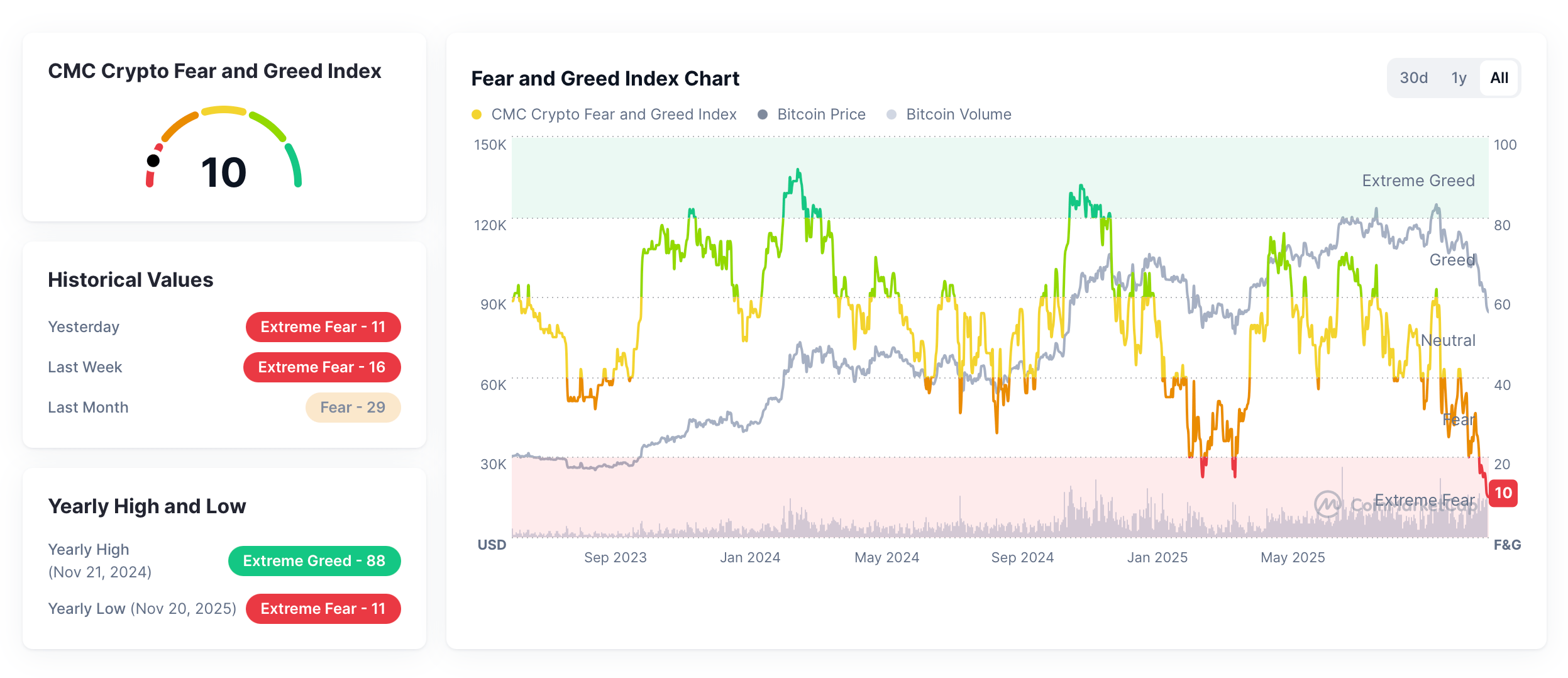Switch chart range to 1y
This screenshot has width=1568, height=678.
pyautogui.click(x=1457, y=78)
